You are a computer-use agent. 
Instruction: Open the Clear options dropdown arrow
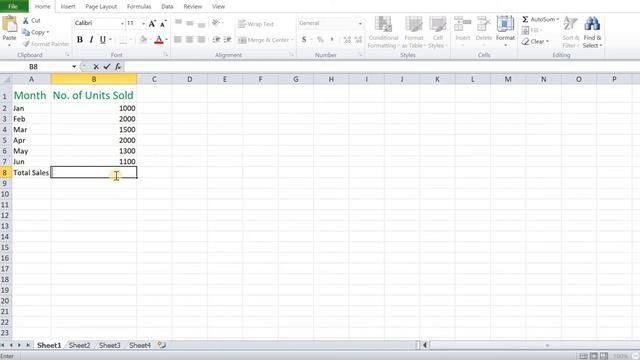point(547,41)
